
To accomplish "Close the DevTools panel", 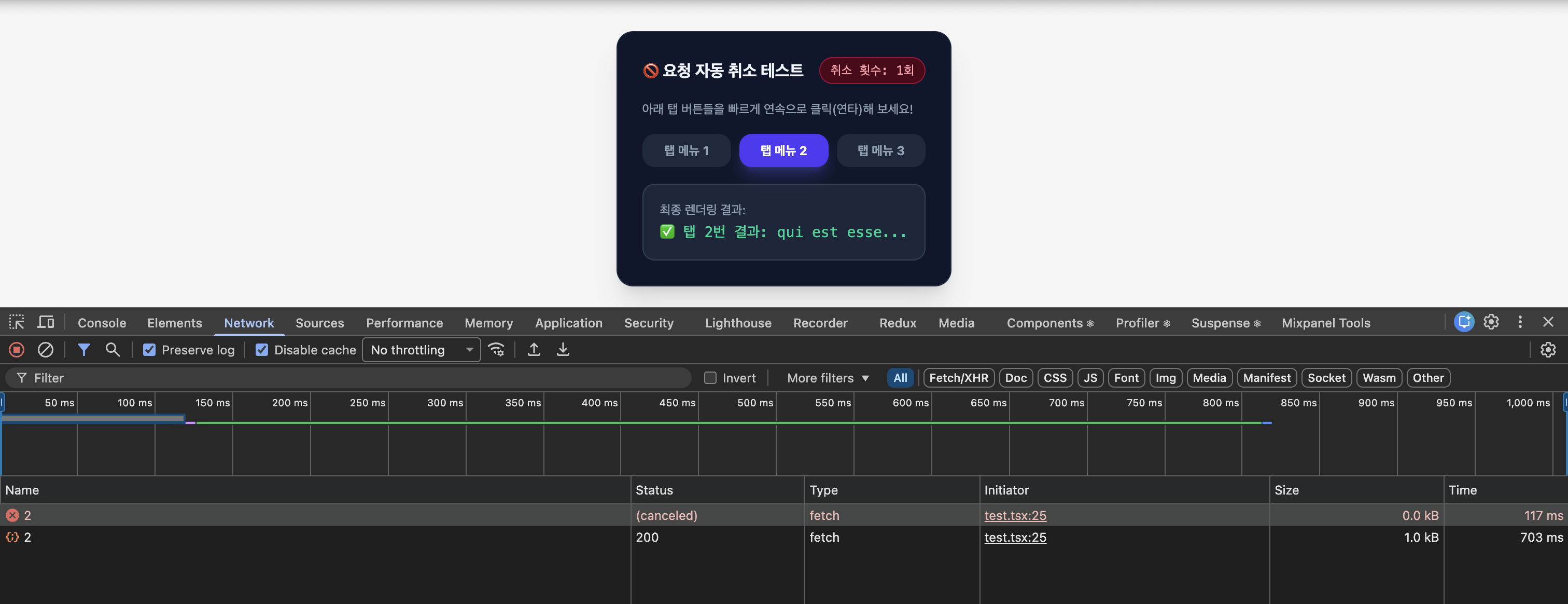I will (1548, 322).
